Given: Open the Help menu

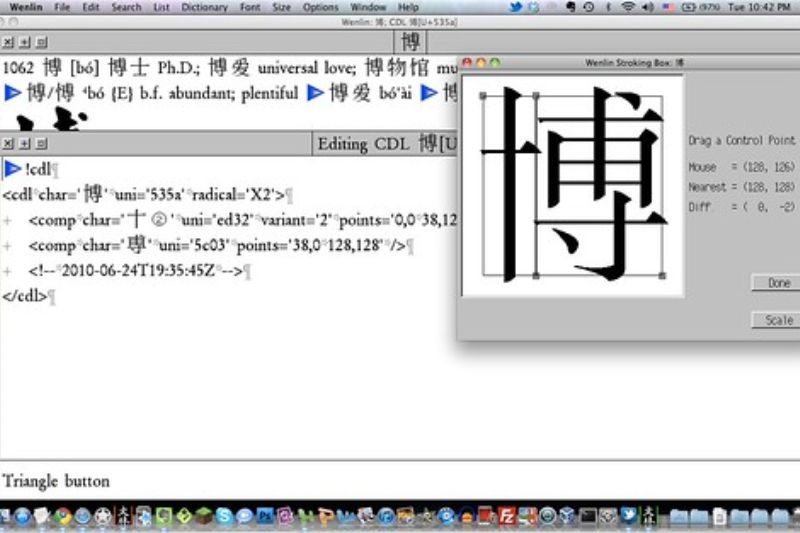Looking at the screenshot, I should [408, 7].
